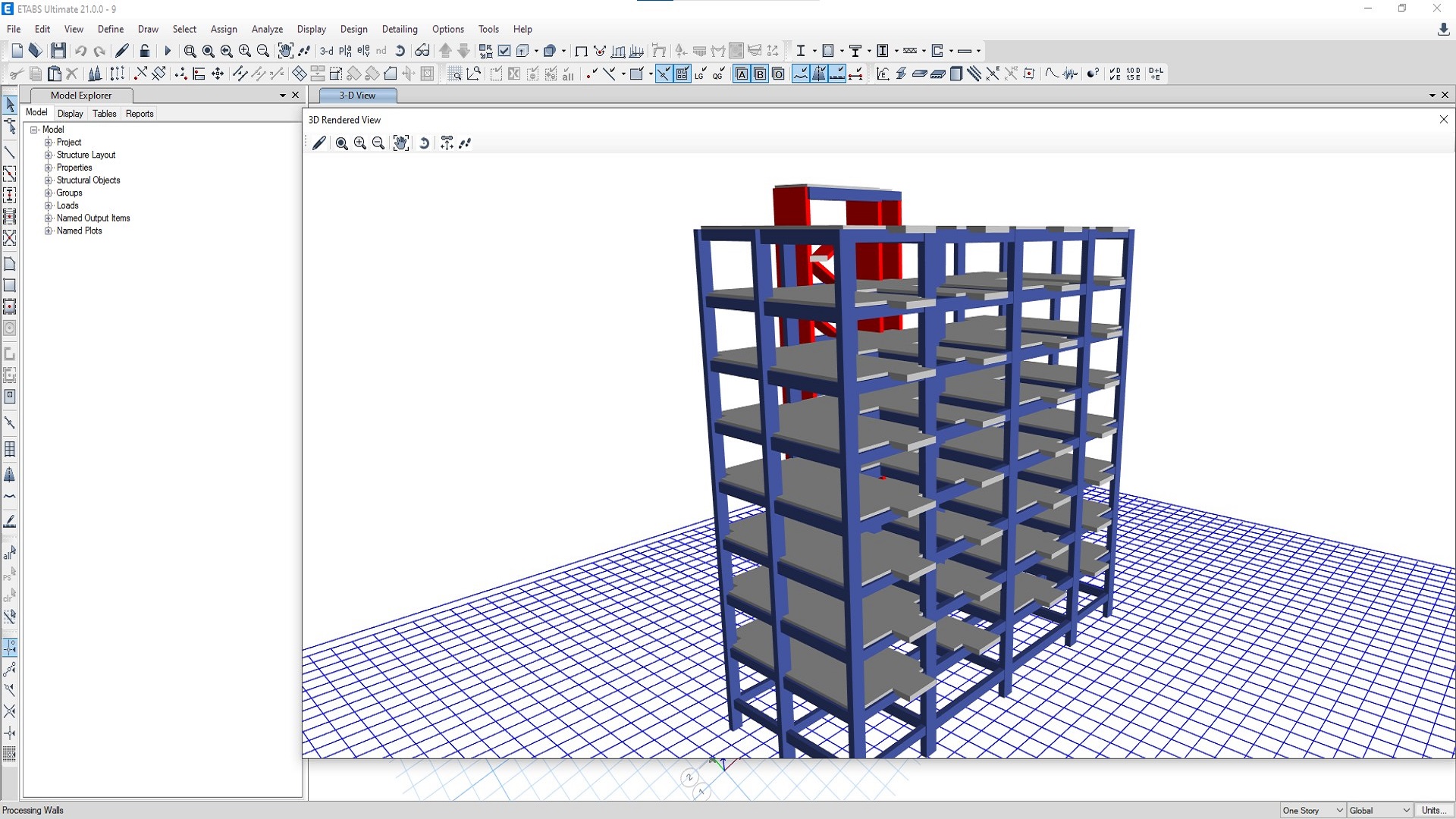Click the lock/unlock model icon
The image size is (1456, 819).
tap(145, 51)
